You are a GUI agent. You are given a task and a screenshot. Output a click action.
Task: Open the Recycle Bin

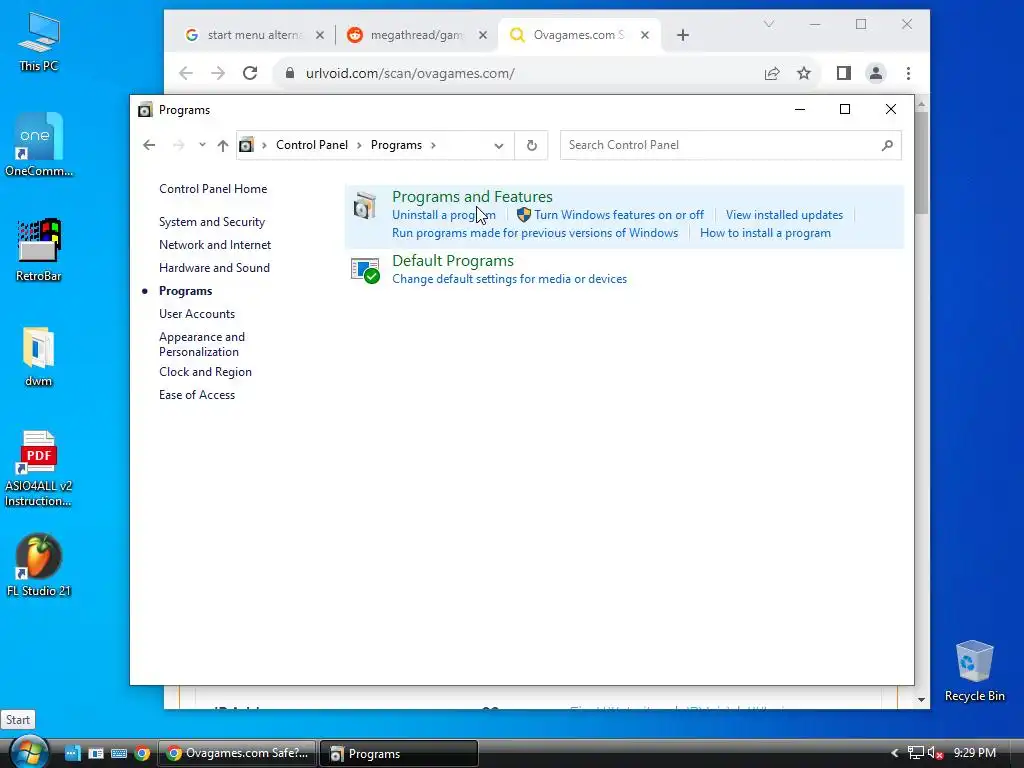pos(974,671)
